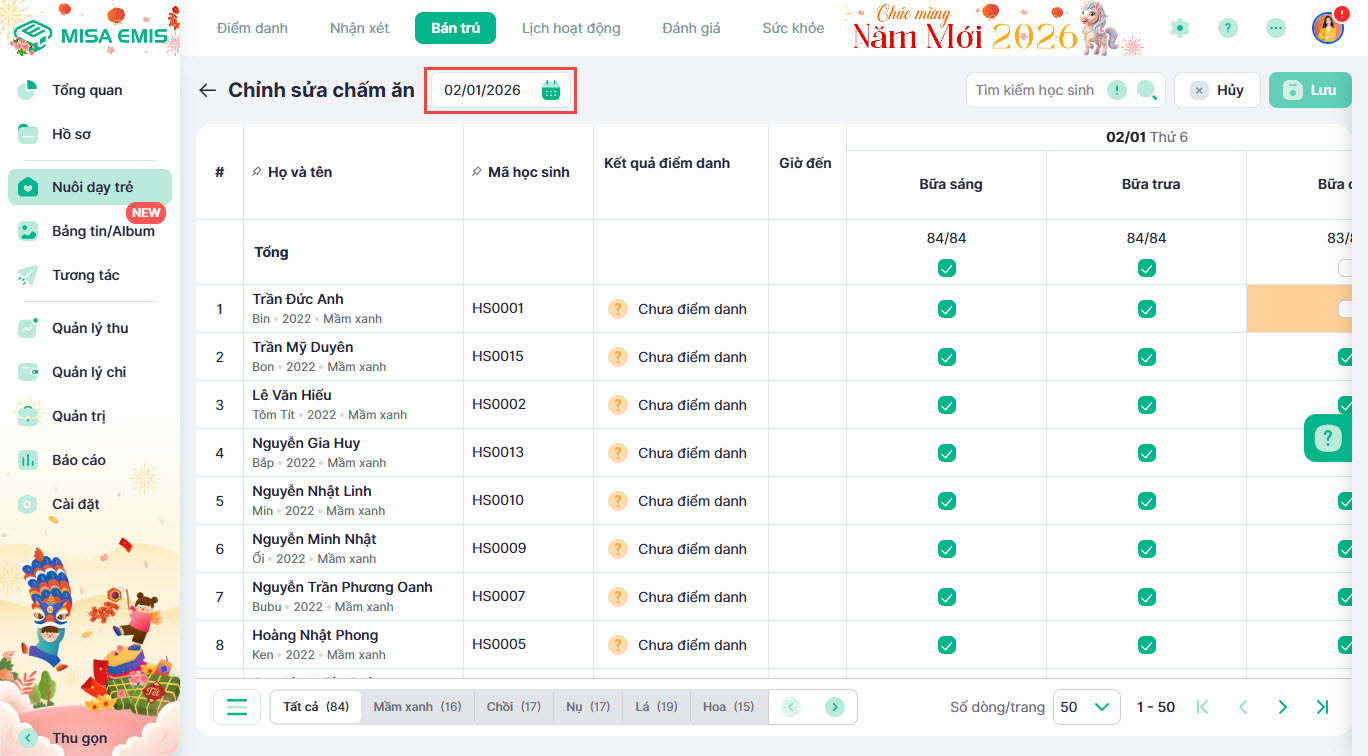The image size is (1368, 756).
Task: Click the floating green help widget
Action: pyautogui.click(x=1329, y=438)
